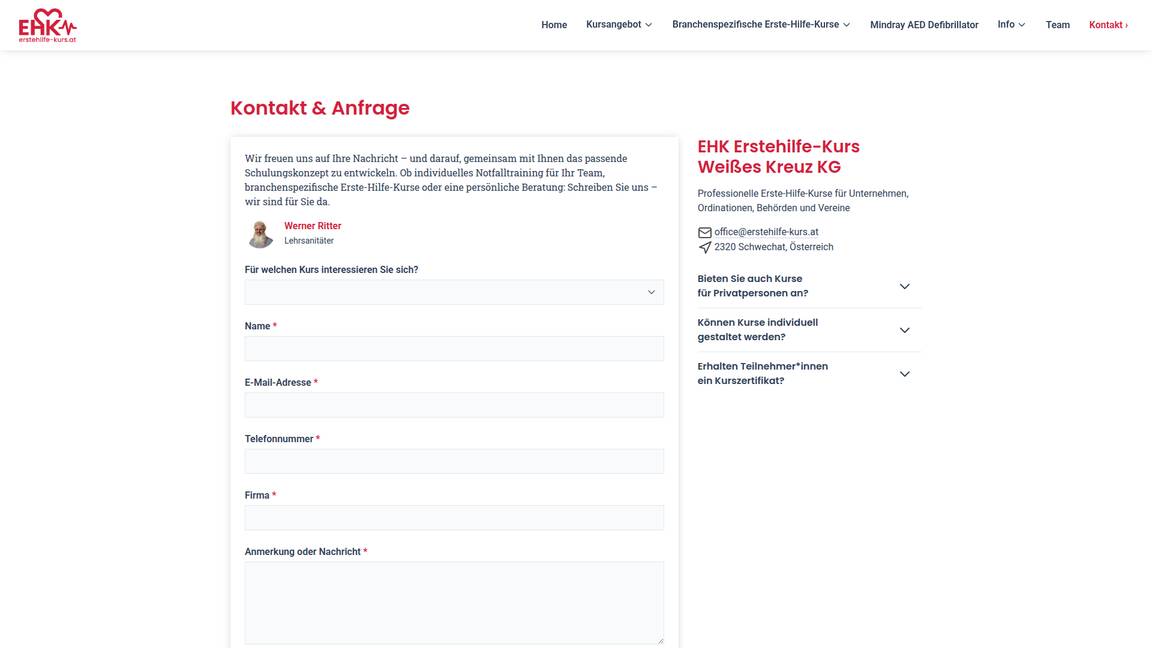Go to the Home page
This screenshot has width=1152, height=648.
(554, 25)
